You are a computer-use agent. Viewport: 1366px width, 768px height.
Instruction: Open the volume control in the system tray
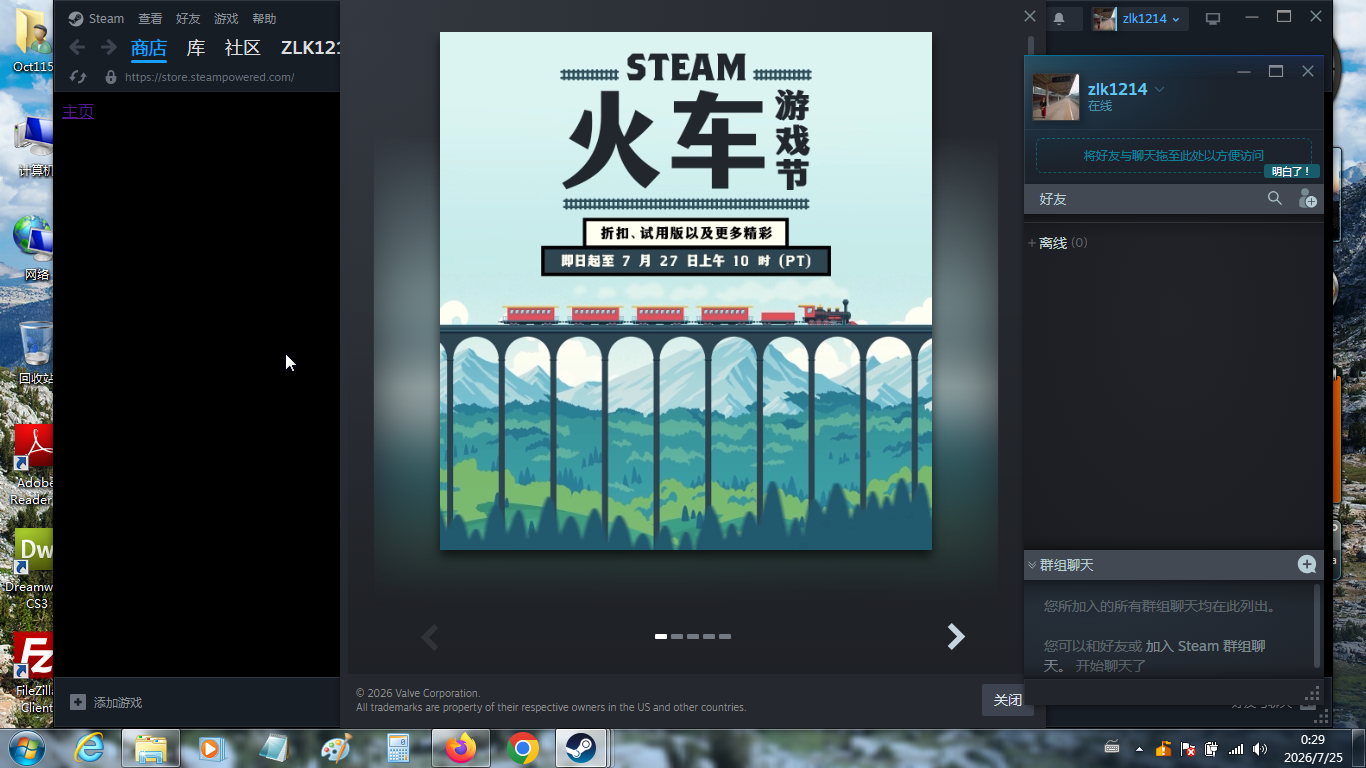1260,749
